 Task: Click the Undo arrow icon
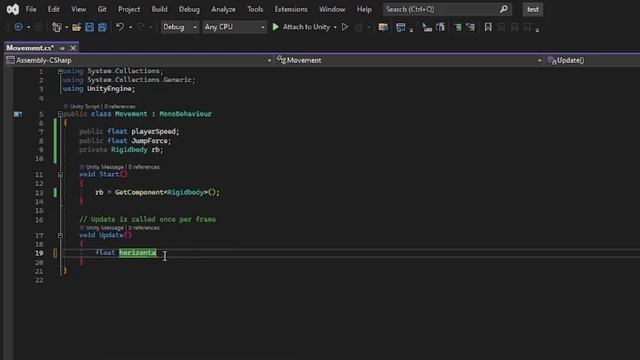(120, 27)
